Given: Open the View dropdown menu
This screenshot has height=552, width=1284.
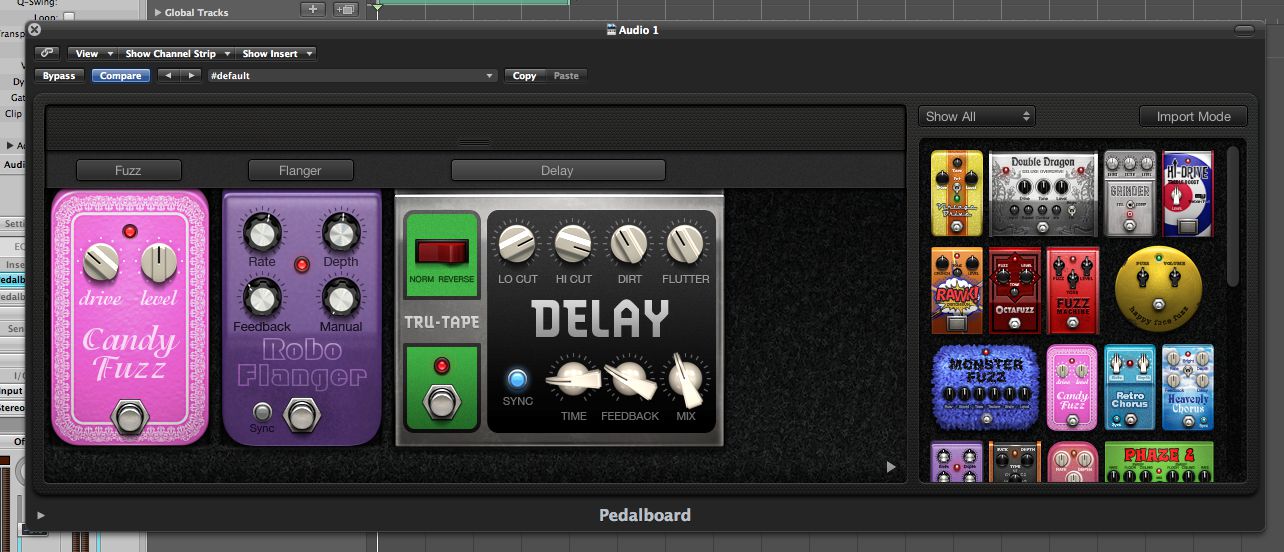Looking at the screenshot, I should point(92,53).
